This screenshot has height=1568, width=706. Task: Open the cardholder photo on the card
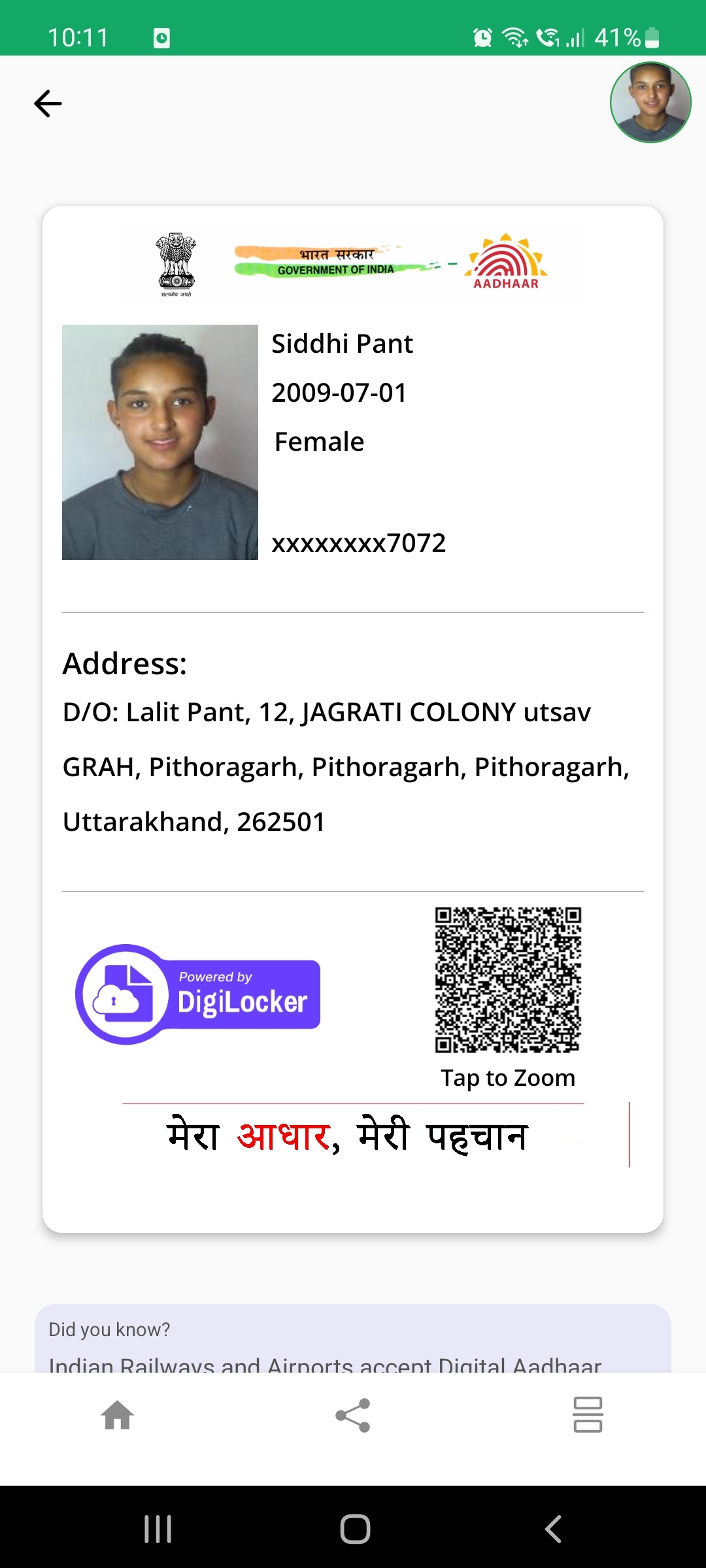tap(160, 442)
